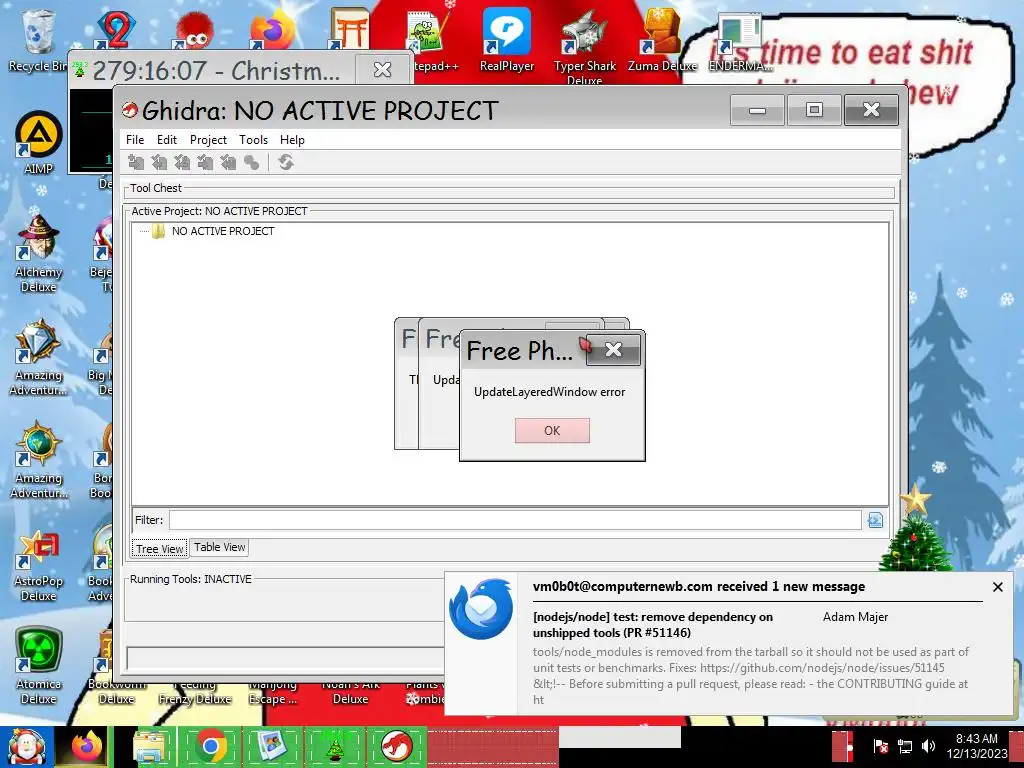Viewport: 1024px width, 768px height.
Task: Open the Christmas tree countdown taskbar icon
Action: (x=334, y=746)
